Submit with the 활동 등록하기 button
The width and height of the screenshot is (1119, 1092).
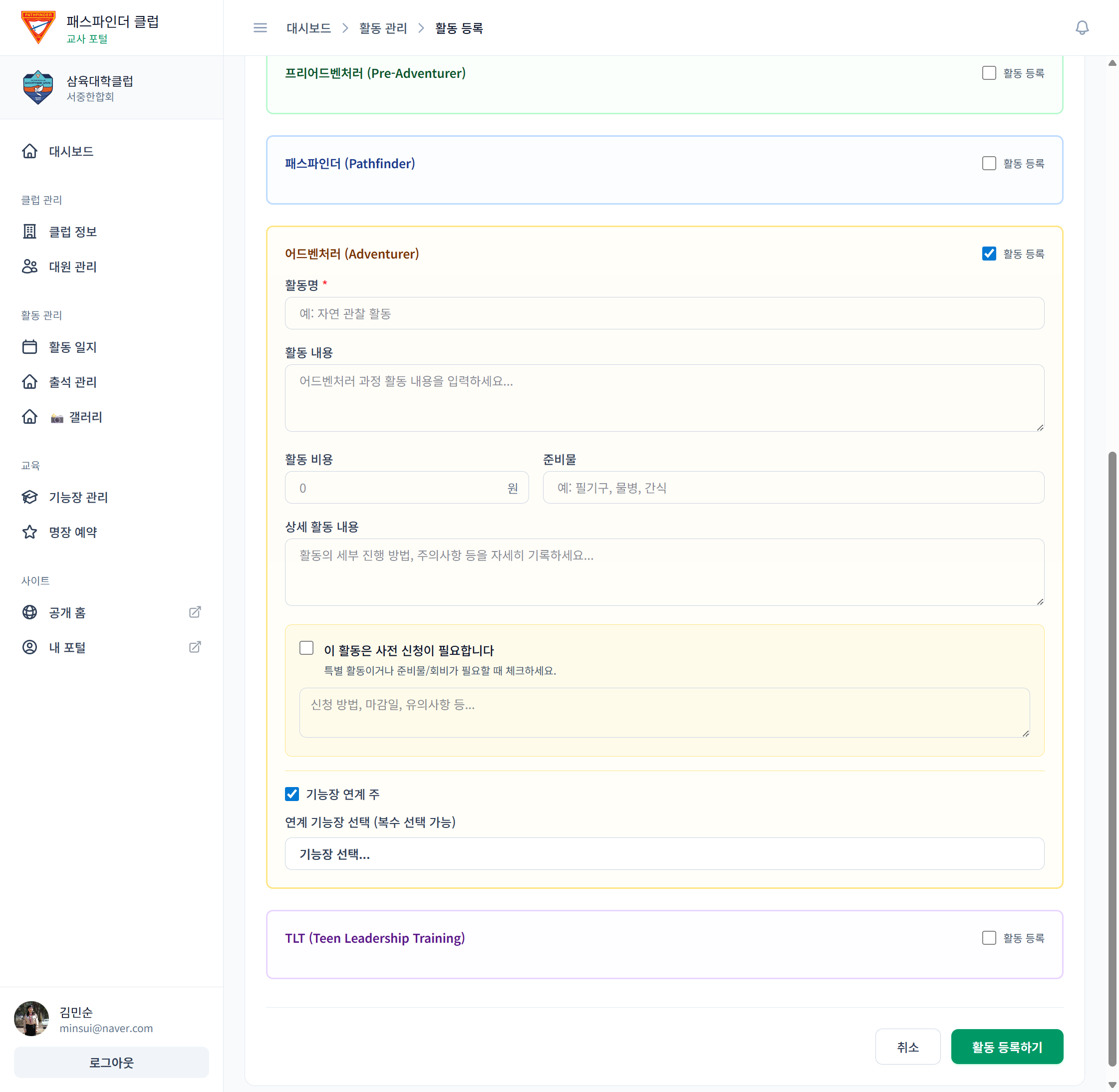tap(1007, 1046)
